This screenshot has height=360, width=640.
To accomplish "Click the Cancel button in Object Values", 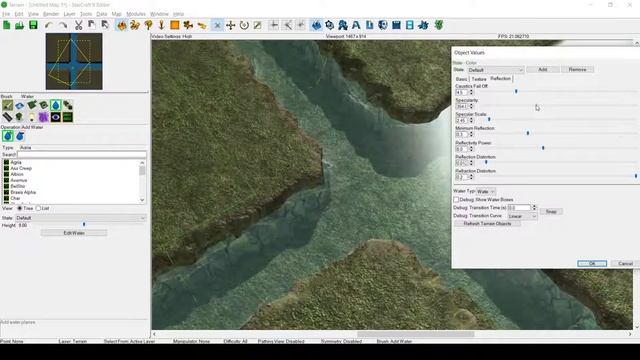I will coord(625,264).
